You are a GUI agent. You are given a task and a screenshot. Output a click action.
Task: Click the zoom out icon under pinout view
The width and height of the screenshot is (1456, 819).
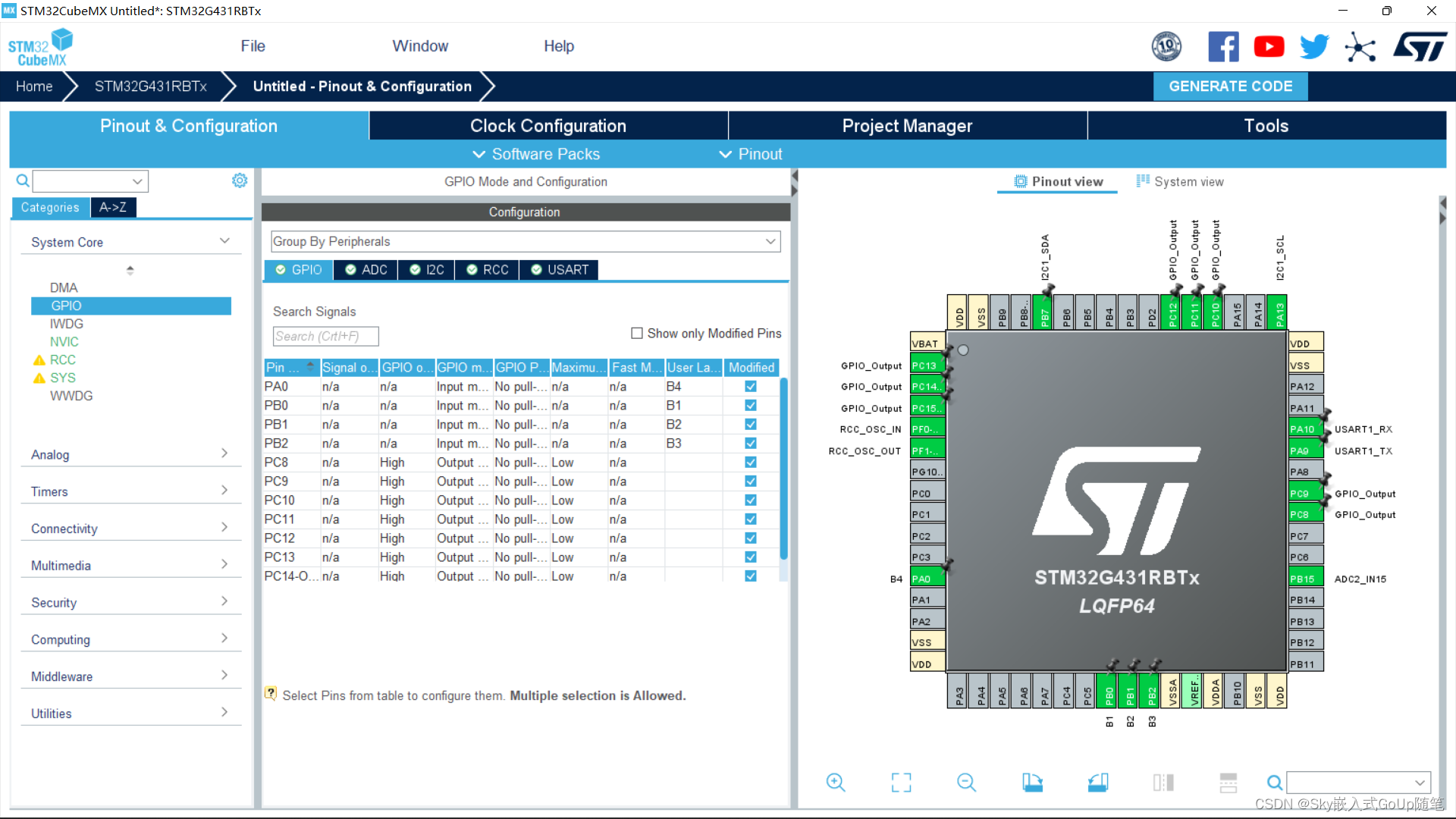click(x=966, y=783)
